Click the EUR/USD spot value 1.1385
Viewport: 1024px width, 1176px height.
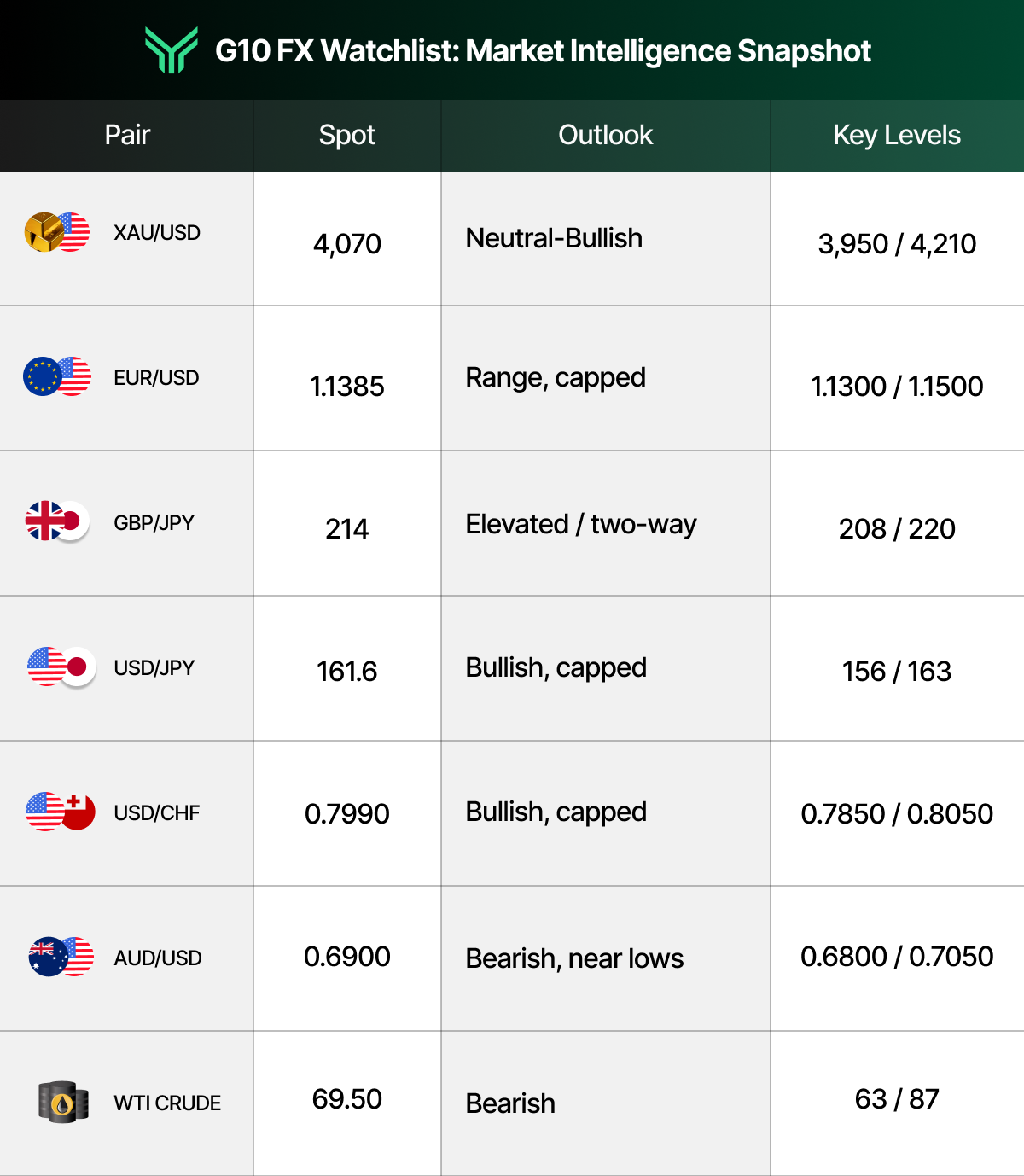(x=346, y=387)
